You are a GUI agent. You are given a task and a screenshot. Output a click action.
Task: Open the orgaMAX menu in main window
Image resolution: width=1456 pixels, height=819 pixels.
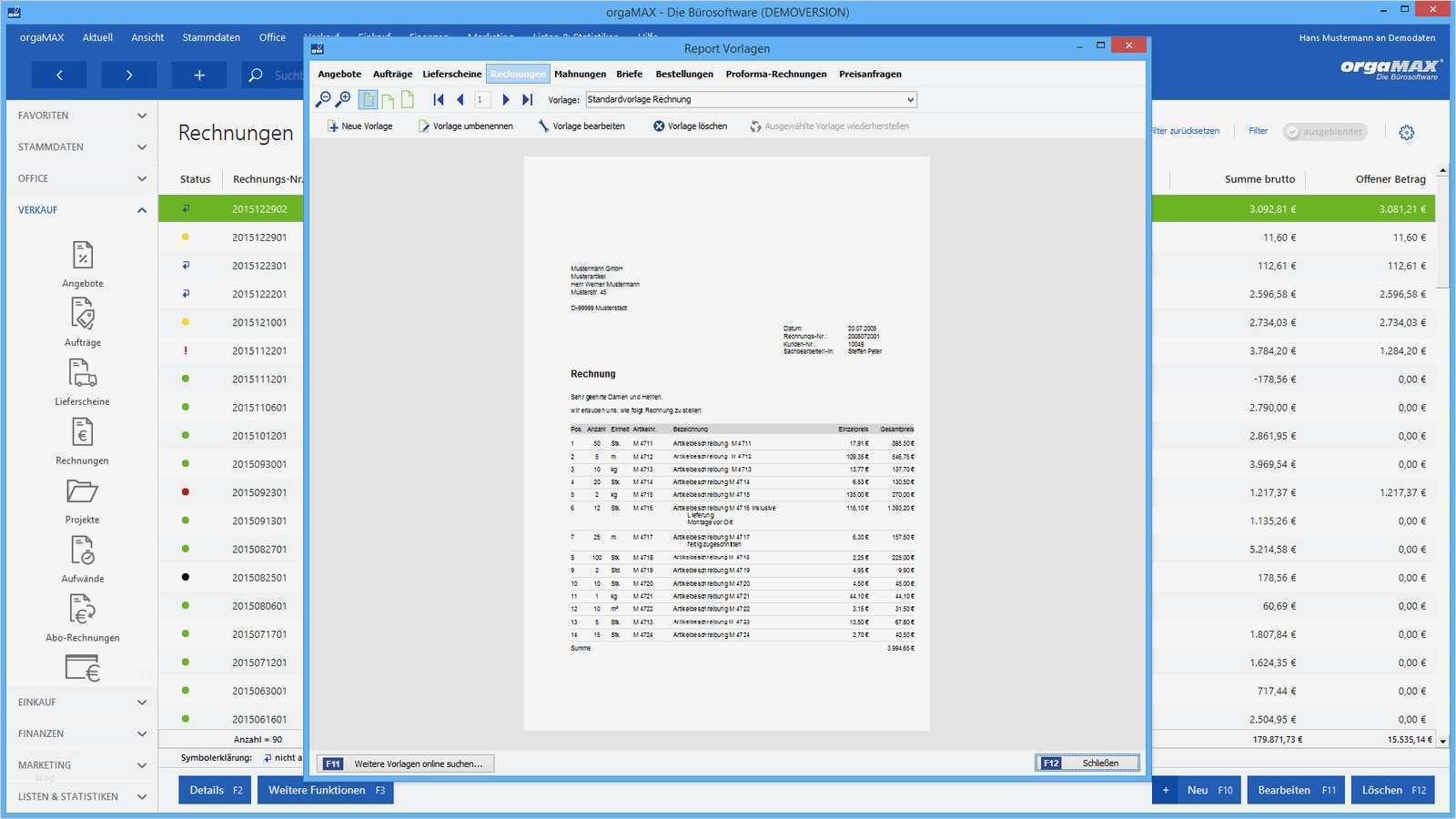pos(42,37)
